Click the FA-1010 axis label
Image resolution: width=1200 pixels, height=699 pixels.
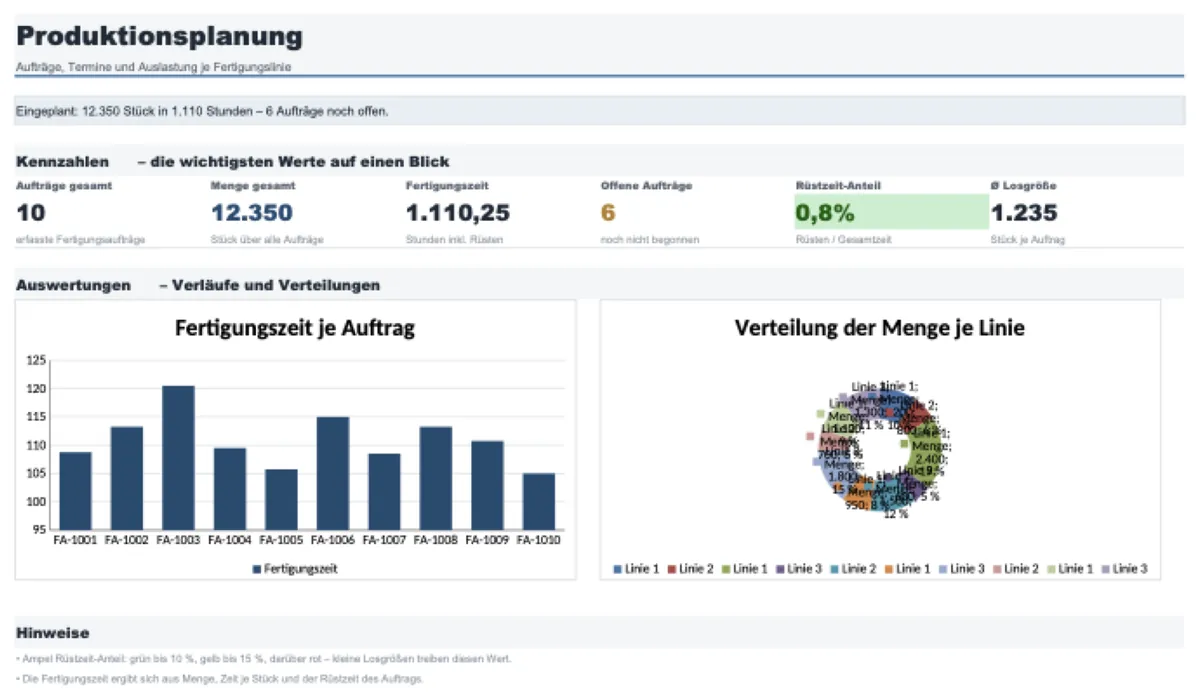[x=539, y=541]
